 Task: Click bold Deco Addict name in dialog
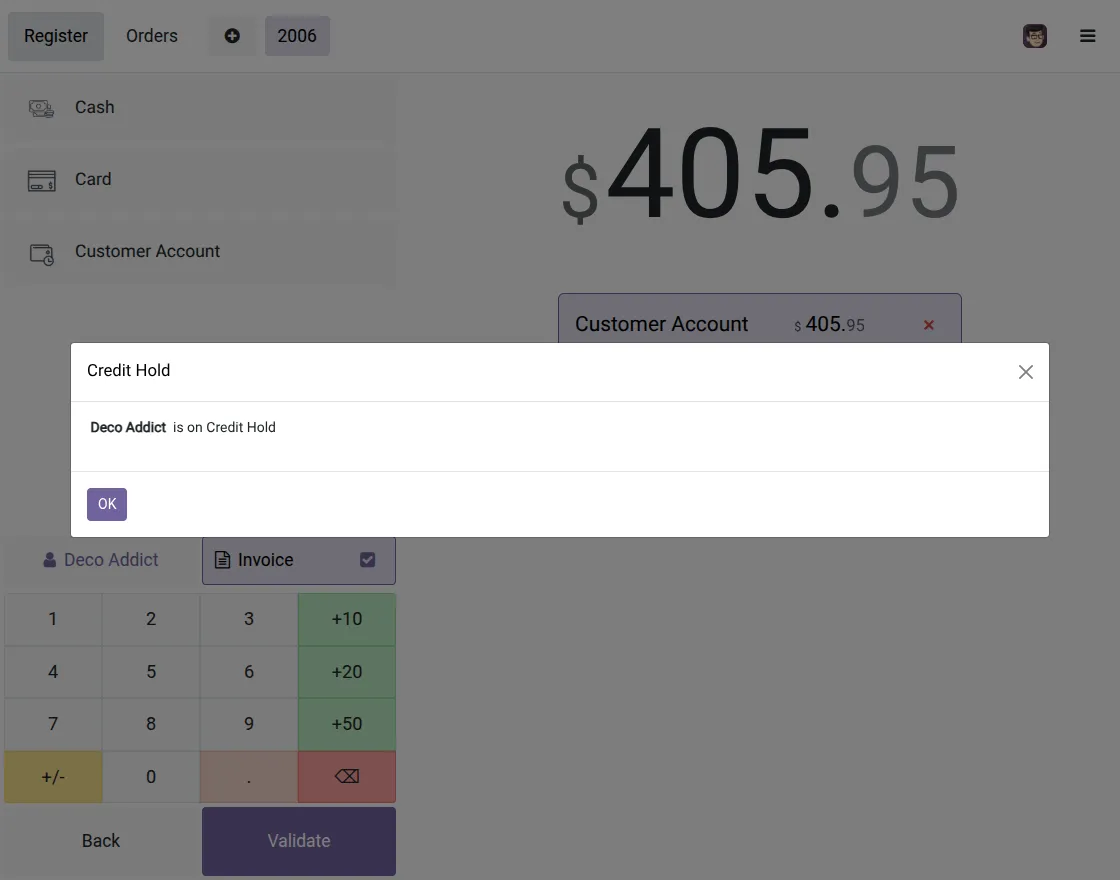coord(128,427)
